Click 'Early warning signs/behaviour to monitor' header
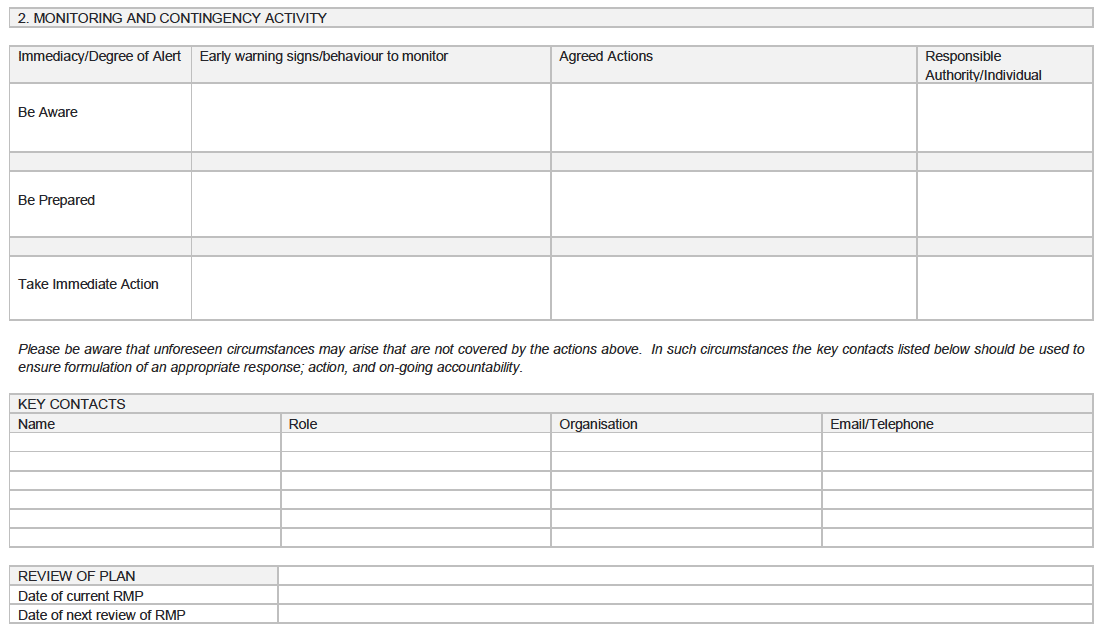Image resolution: width=1101 pixels, height=629 pixels. point(324,56)
